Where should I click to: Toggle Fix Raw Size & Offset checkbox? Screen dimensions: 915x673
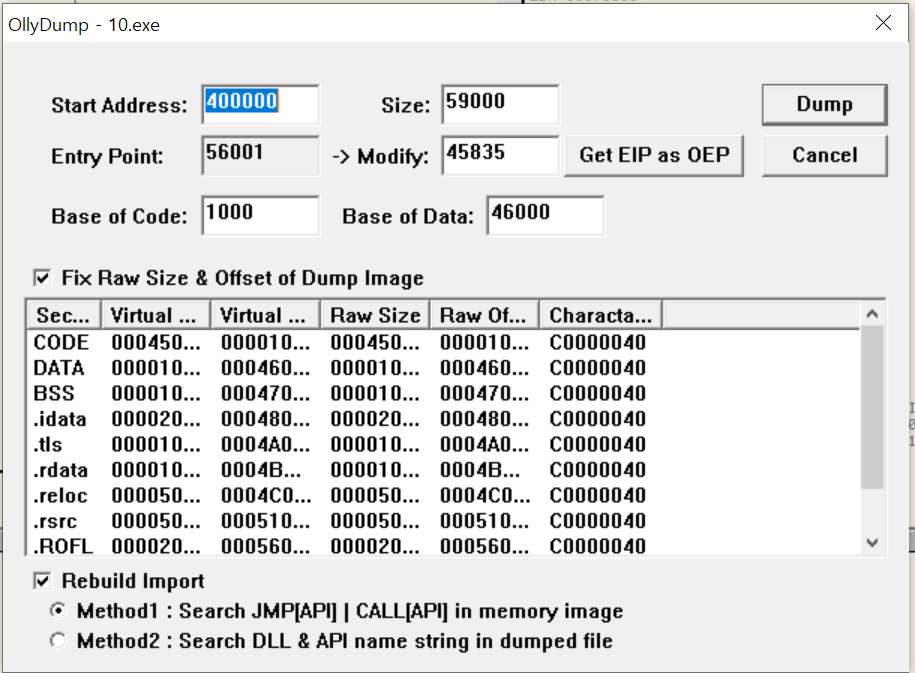pos(42,278)
